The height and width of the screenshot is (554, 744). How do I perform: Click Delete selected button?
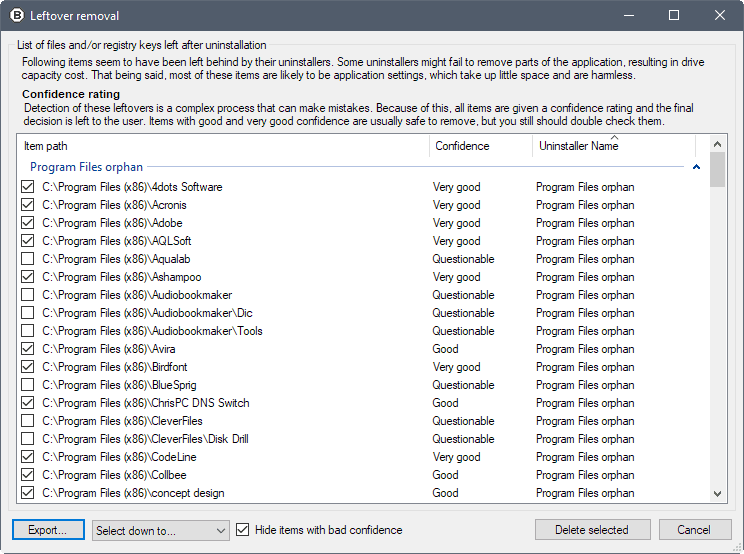pyautogui.click(x=592, y=530)
